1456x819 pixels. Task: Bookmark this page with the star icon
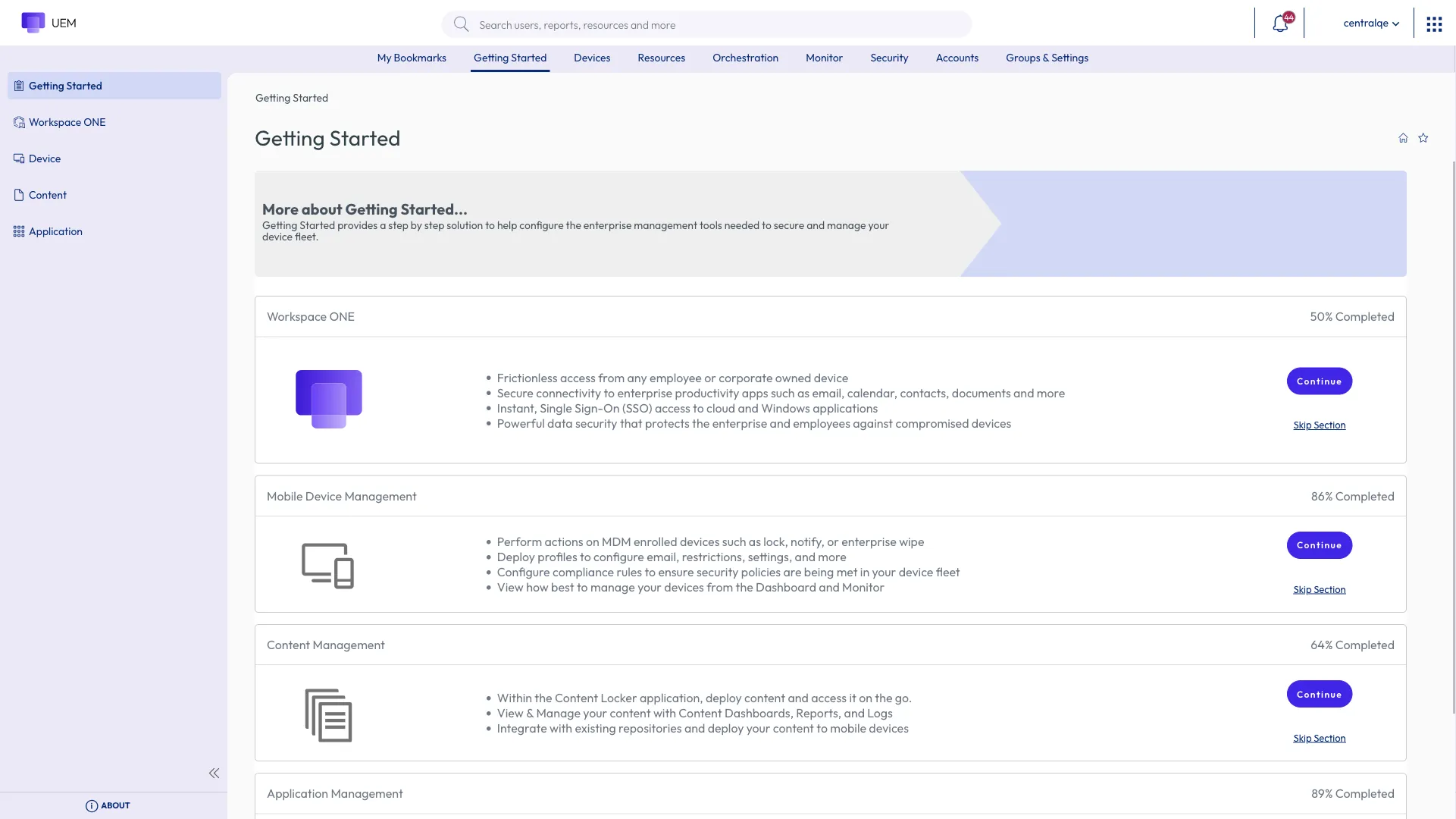(x=1423, y=138)
